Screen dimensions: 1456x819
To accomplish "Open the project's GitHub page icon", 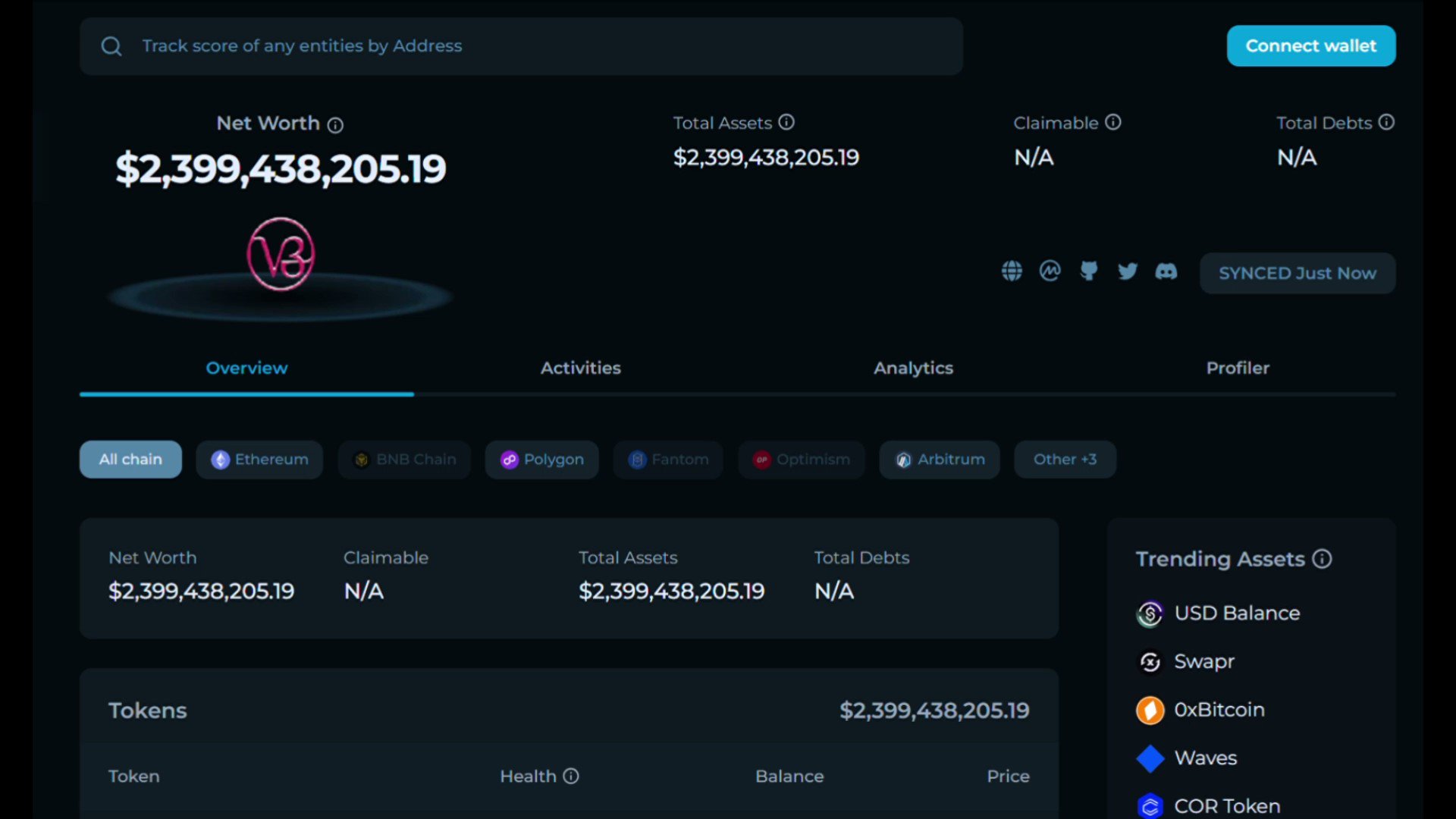I will [x=1089, y=271].
